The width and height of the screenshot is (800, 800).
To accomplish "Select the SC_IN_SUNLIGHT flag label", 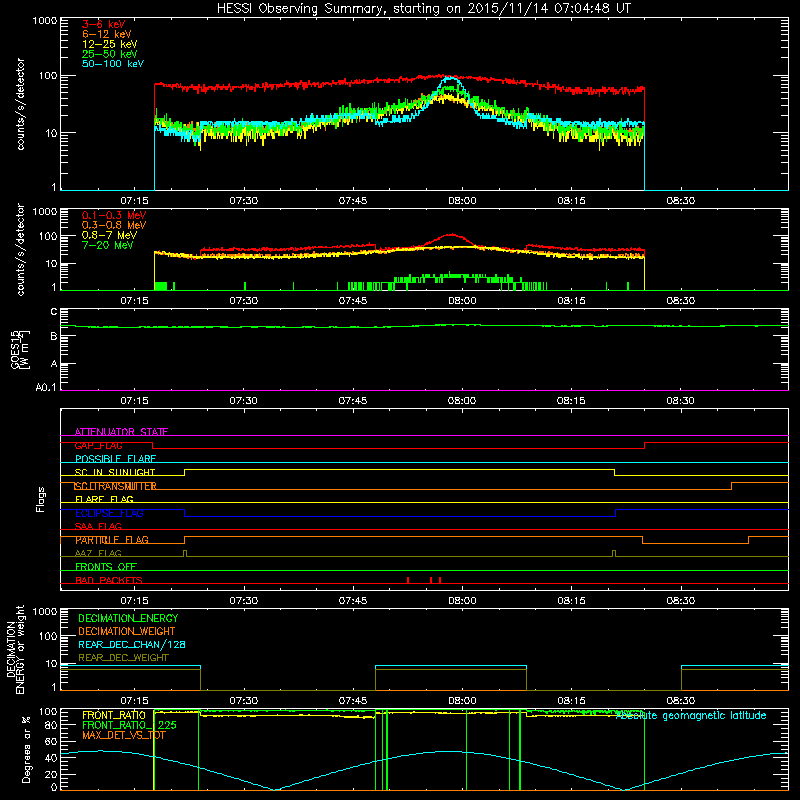I will click(x=115, y=472).
